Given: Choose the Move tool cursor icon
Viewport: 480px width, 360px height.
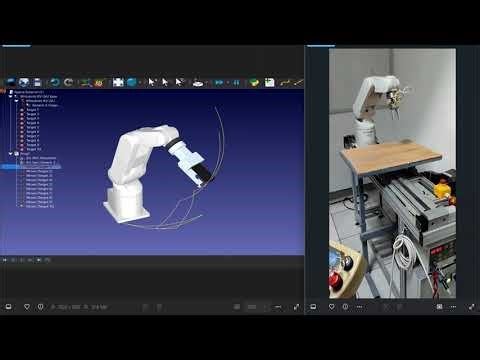Looking at the screenshot, I should pos(179,82).
